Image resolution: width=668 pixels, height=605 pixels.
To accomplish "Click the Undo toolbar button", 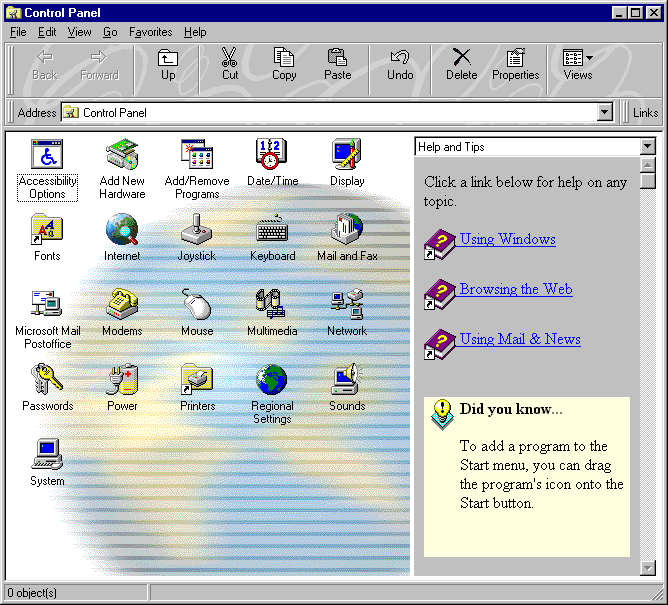I will click(400, 65).
